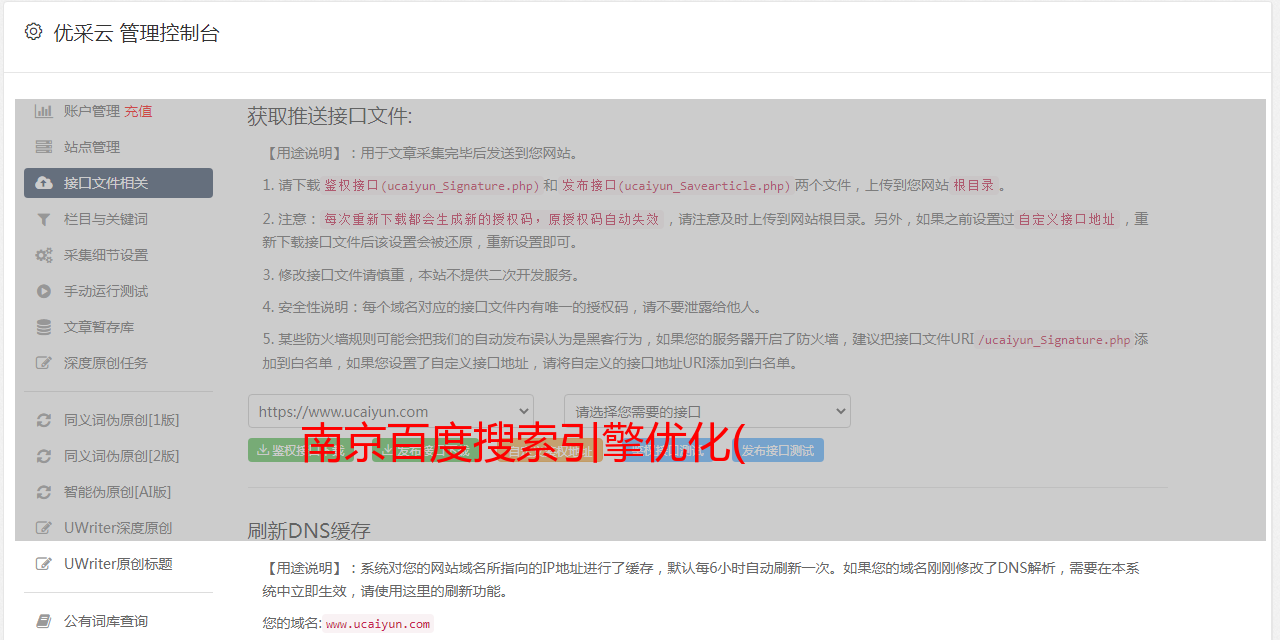The image size is (1280, 640).
Task: Click the 获取推送接口文件 heading
Action: coord(330,116)
